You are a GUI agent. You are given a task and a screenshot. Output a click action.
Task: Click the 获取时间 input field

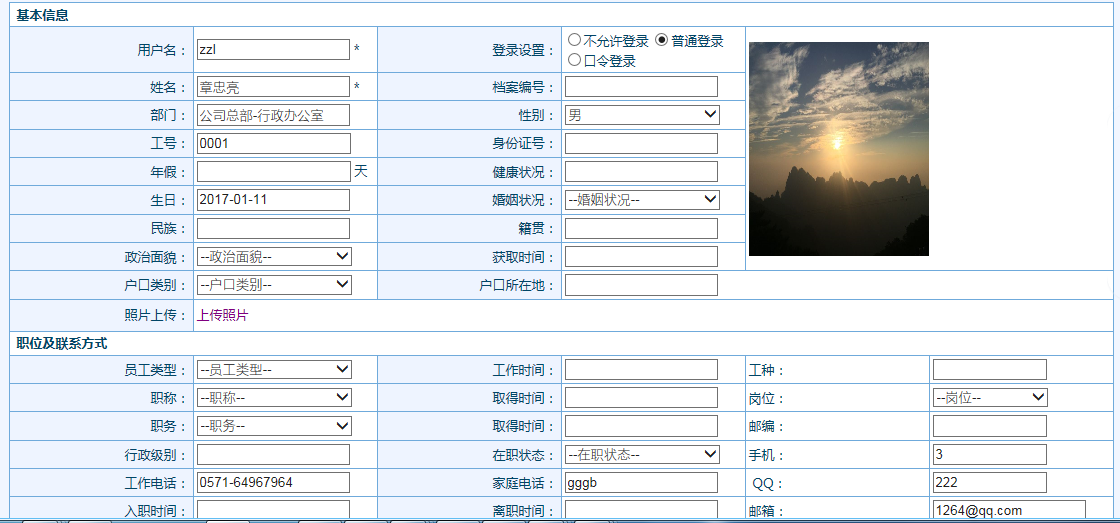(641, 256)
